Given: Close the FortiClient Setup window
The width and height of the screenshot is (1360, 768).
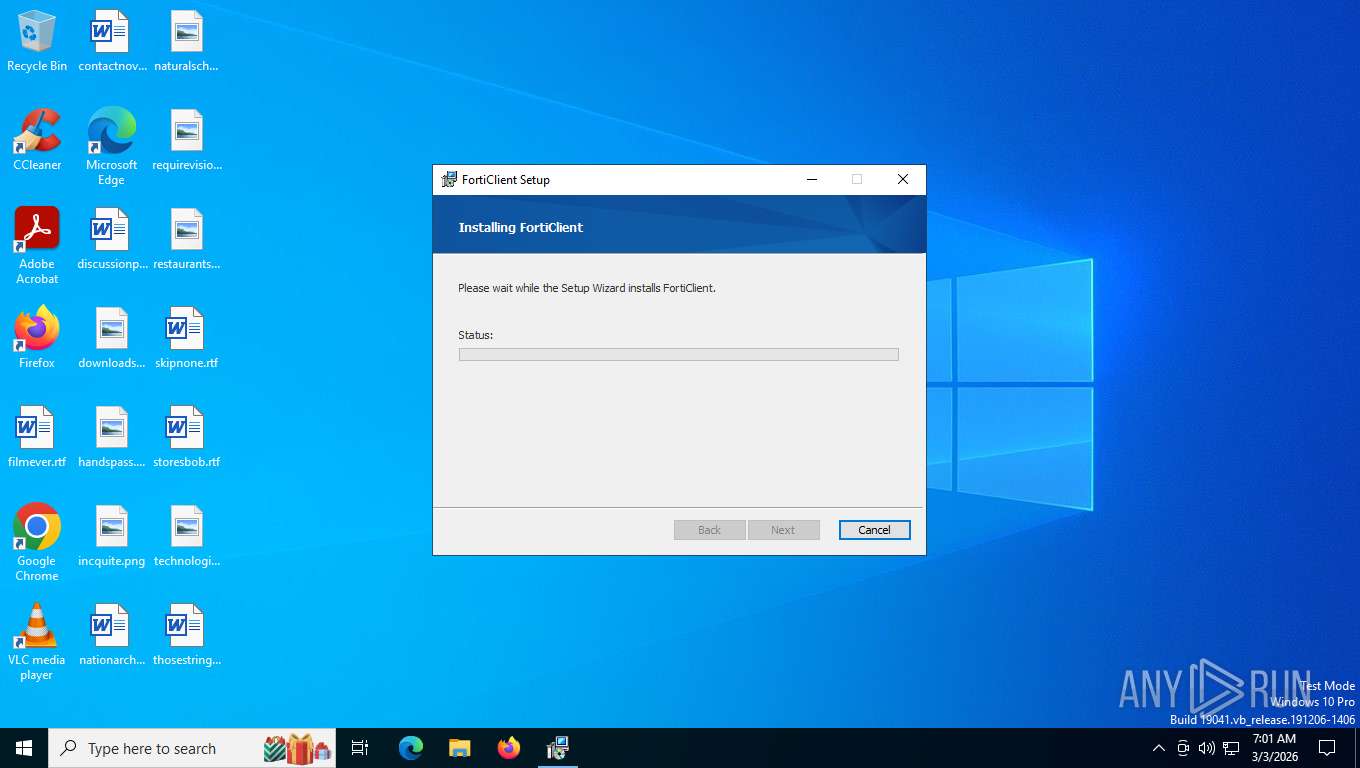Looking at the screenshot, I should pyautogui.click(x=902, y=180).
